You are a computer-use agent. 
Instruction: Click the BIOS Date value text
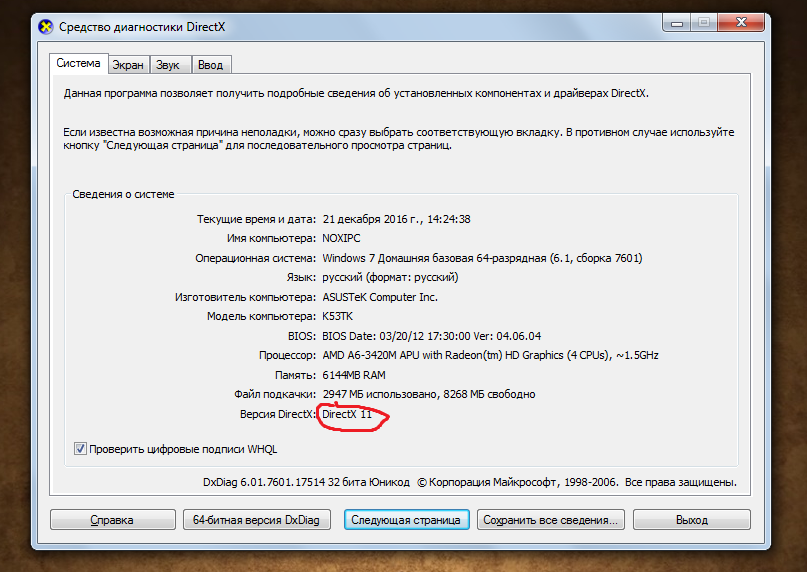click(x=432, y=336)
